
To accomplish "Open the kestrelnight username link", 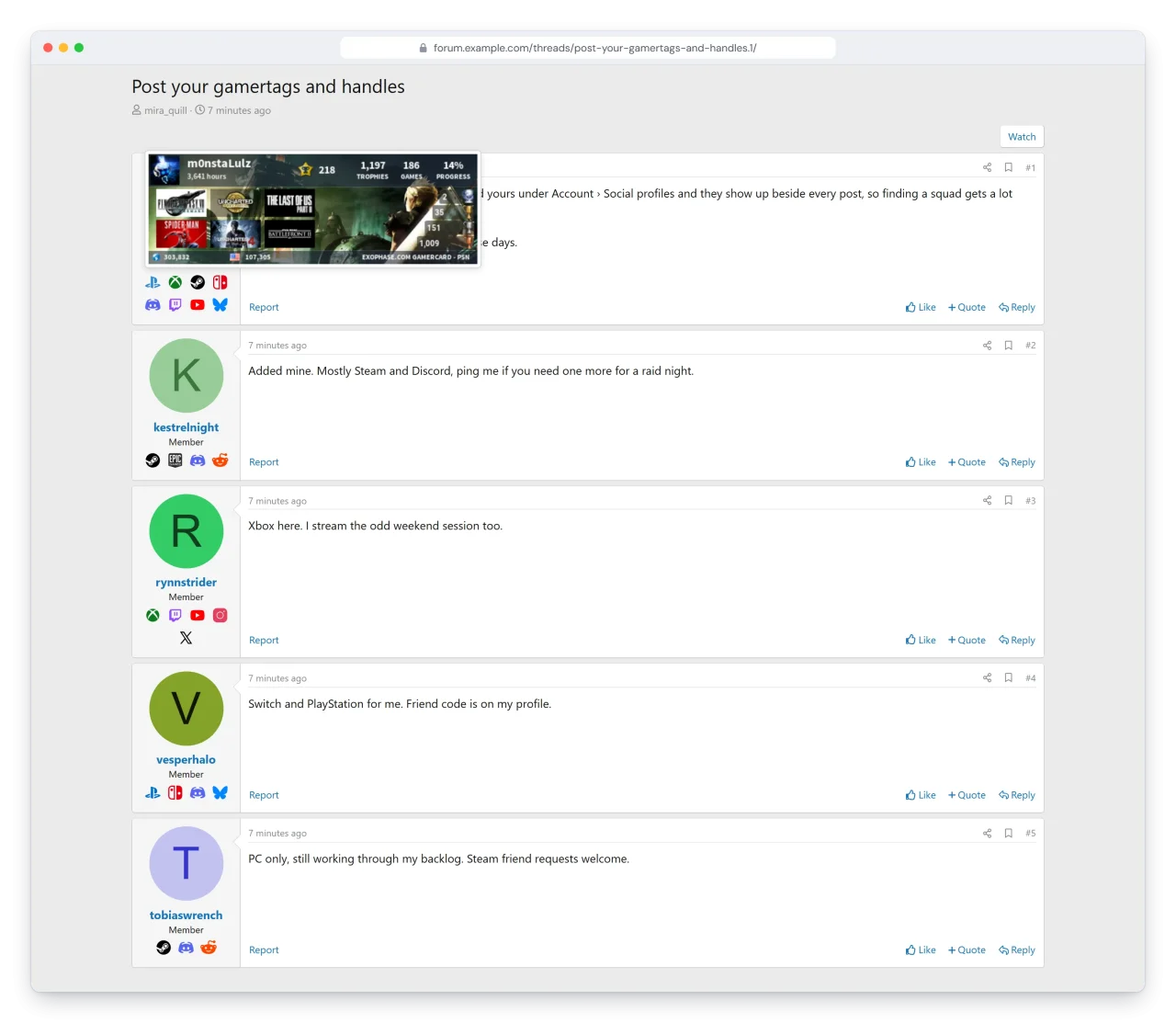I will 187,427.
